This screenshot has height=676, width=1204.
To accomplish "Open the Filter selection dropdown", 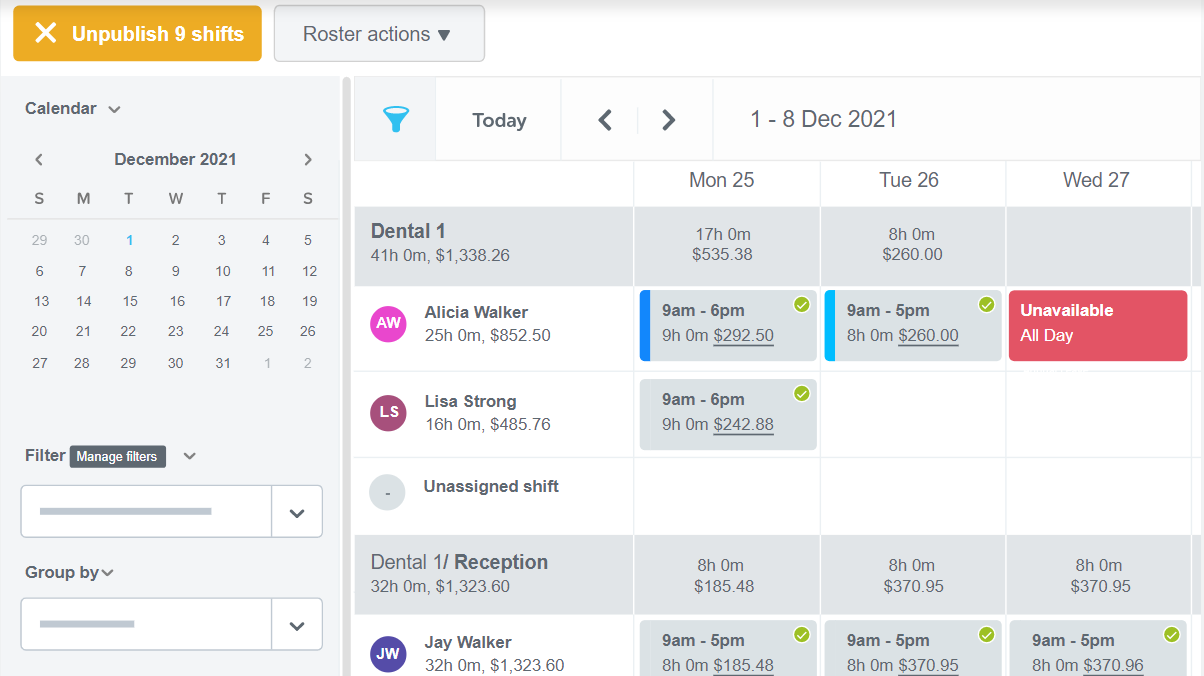I will click(x=296, y=511).
